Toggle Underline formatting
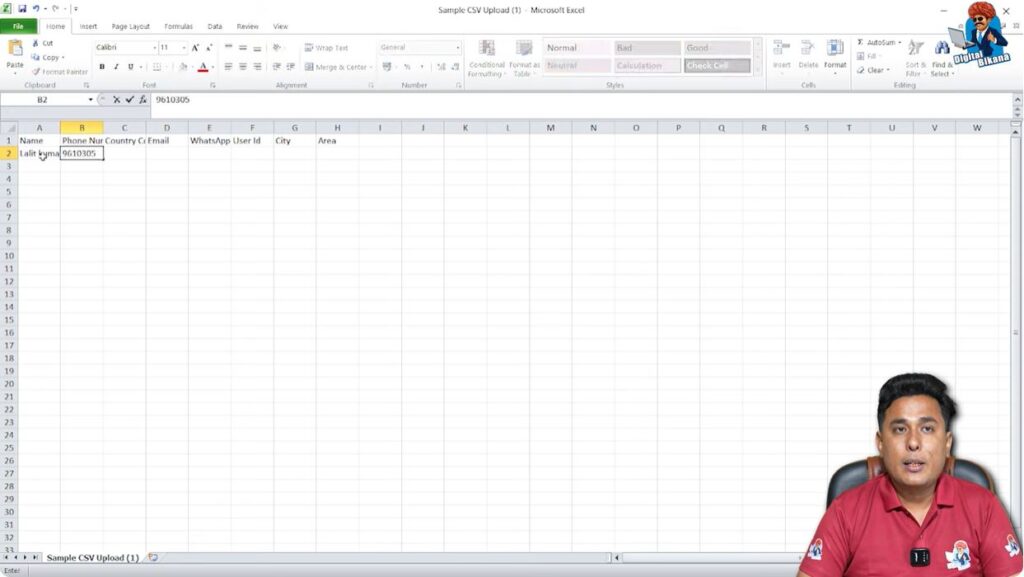Viewport: 1024px width, 577px height. tap(131, 67)
